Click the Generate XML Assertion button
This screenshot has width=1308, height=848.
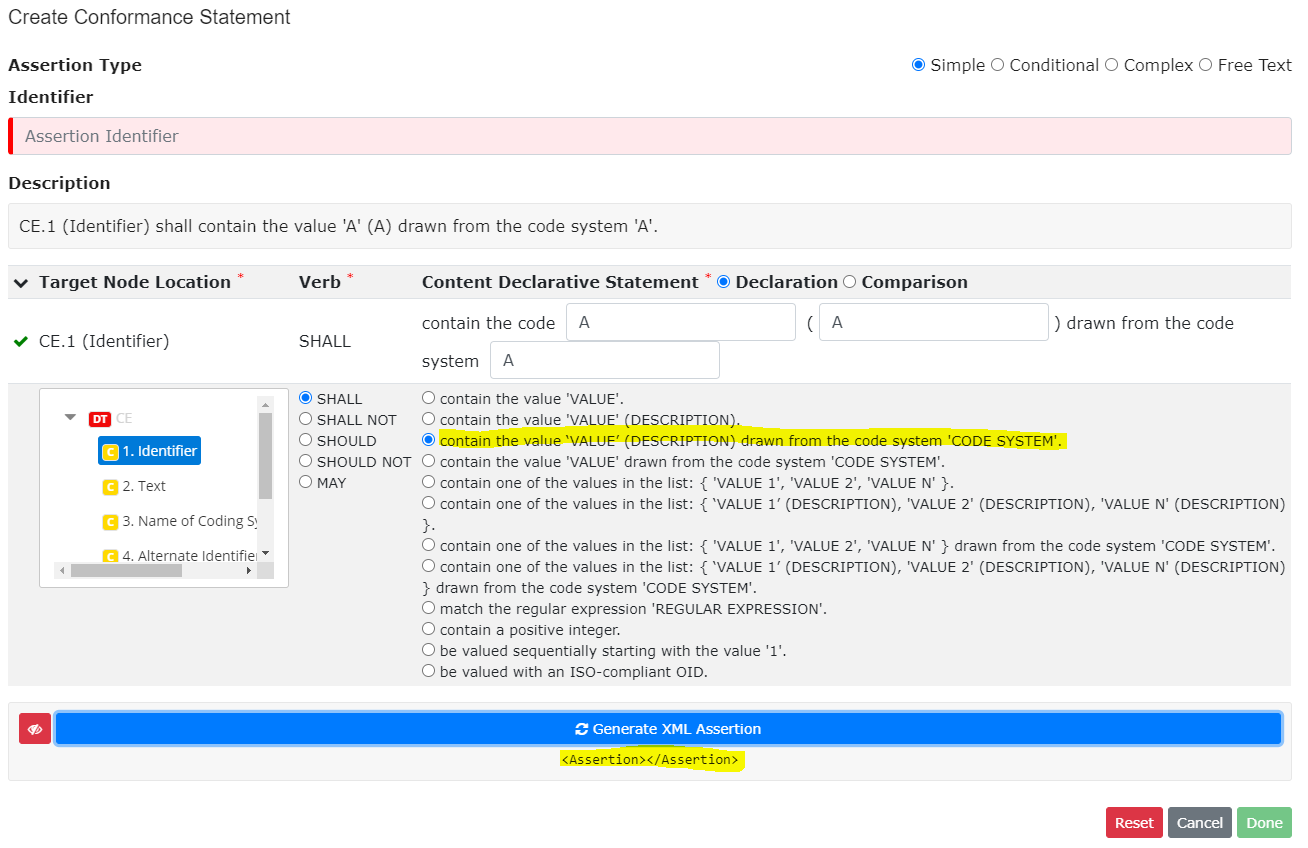click(668, 729)
